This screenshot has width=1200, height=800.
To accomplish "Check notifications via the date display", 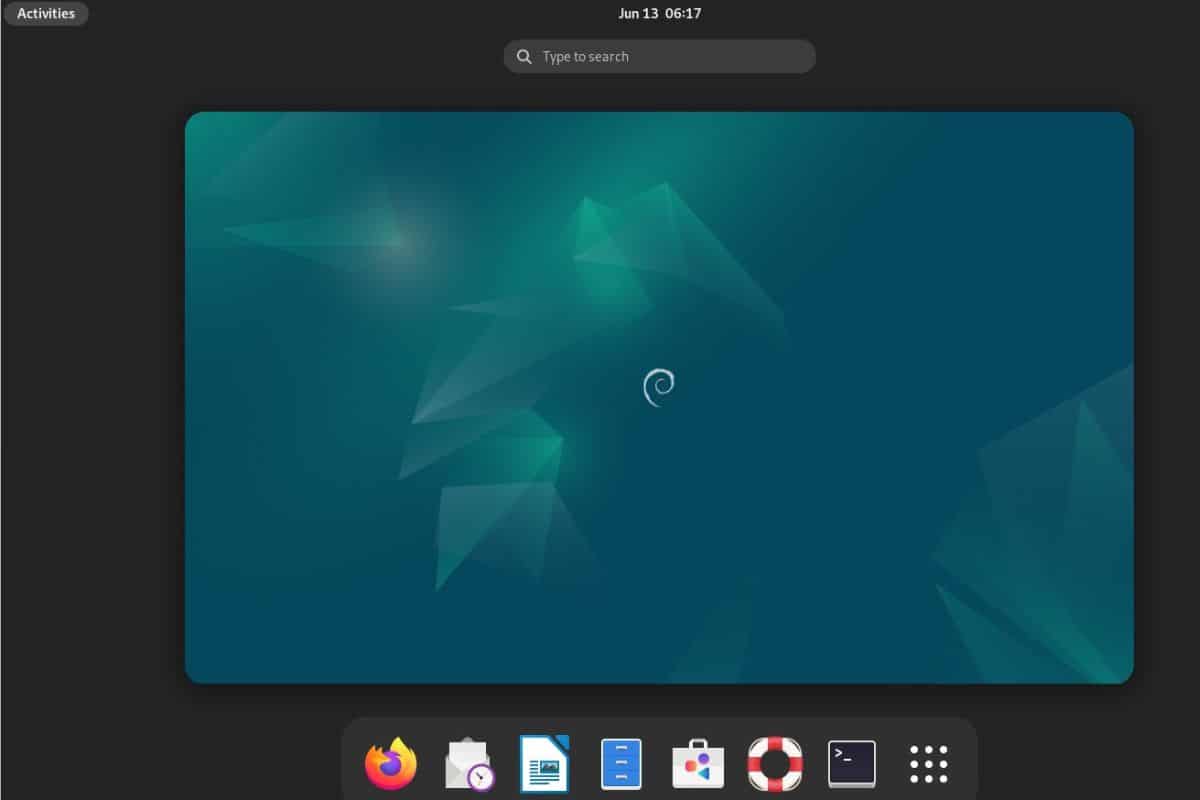I will click(x=659, y=13).
